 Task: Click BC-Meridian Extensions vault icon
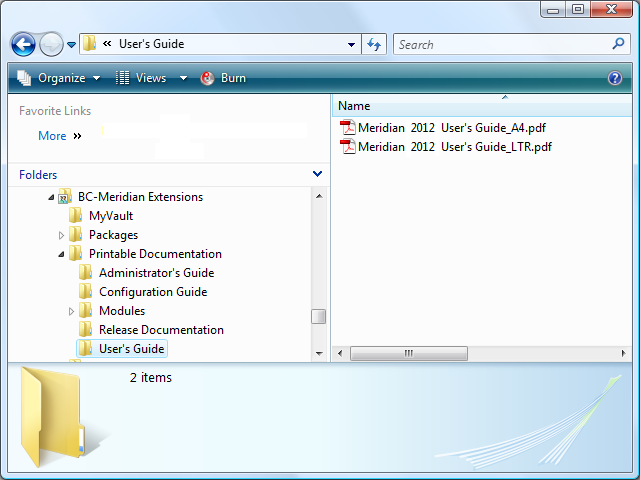coord(65,196)
